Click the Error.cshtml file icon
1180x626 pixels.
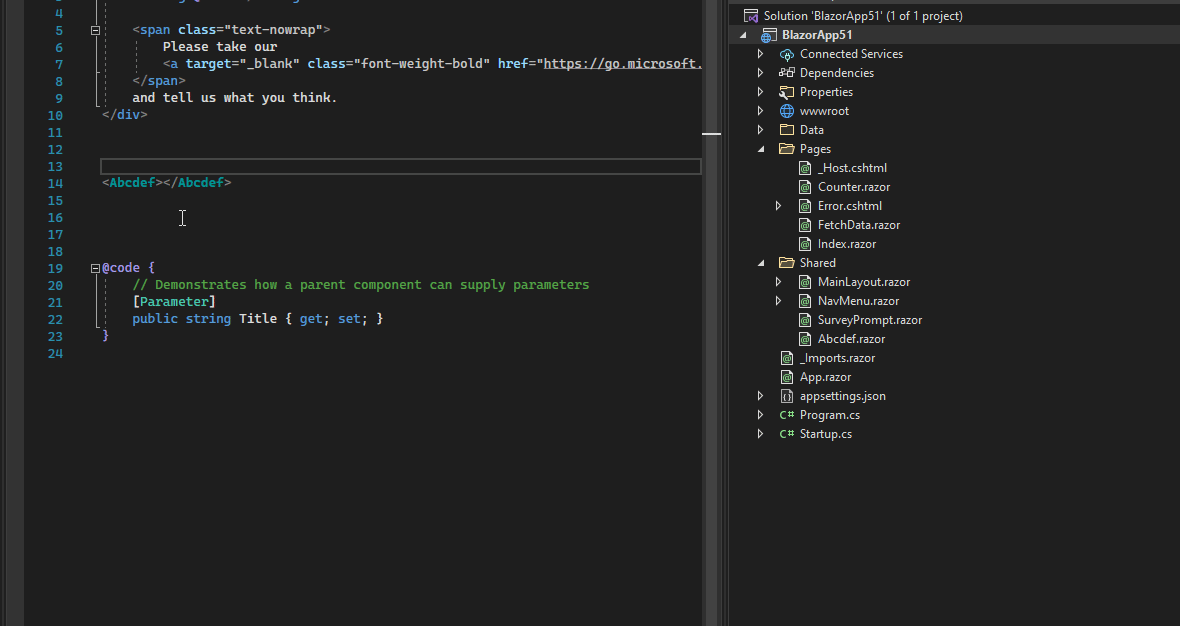[805, 205]
